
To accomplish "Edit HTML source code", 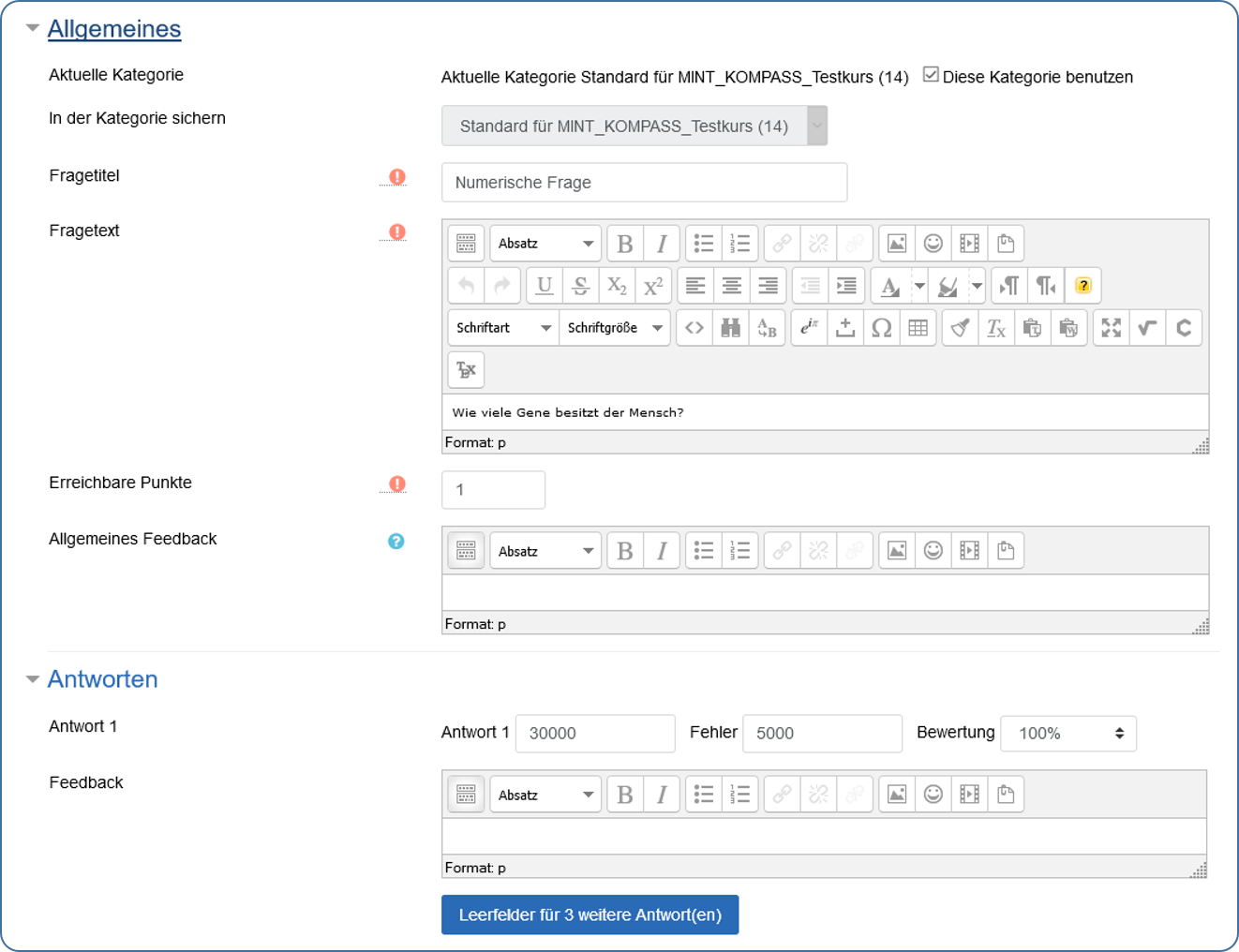I will tap(694, 328).
